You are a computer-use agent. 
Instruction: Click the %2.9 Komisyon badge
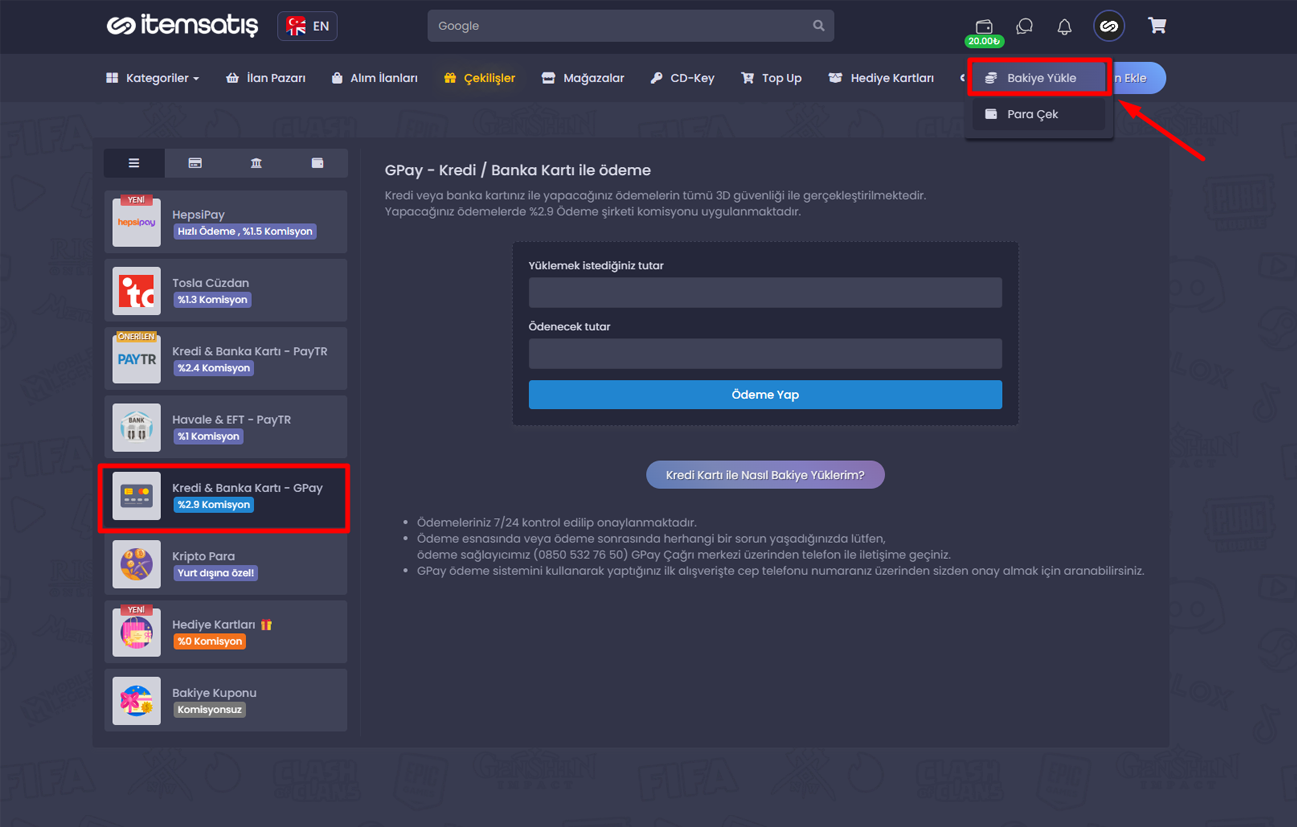[214, 505]
